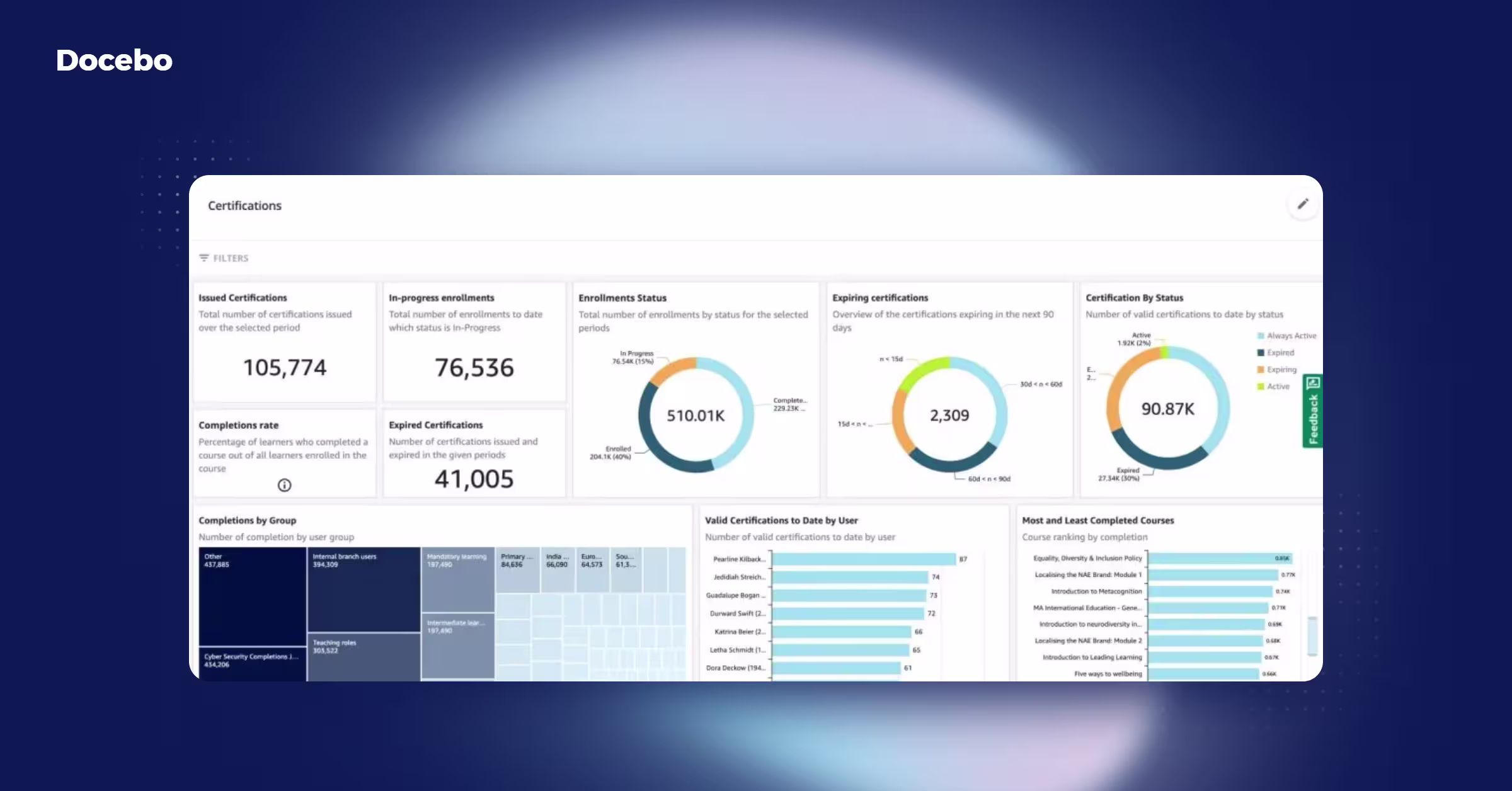Image resolution: width=1512 pixels, height=791 pixels.
Task: Select the Teaching roles treemap tile
Action: [x=364, y=657]
